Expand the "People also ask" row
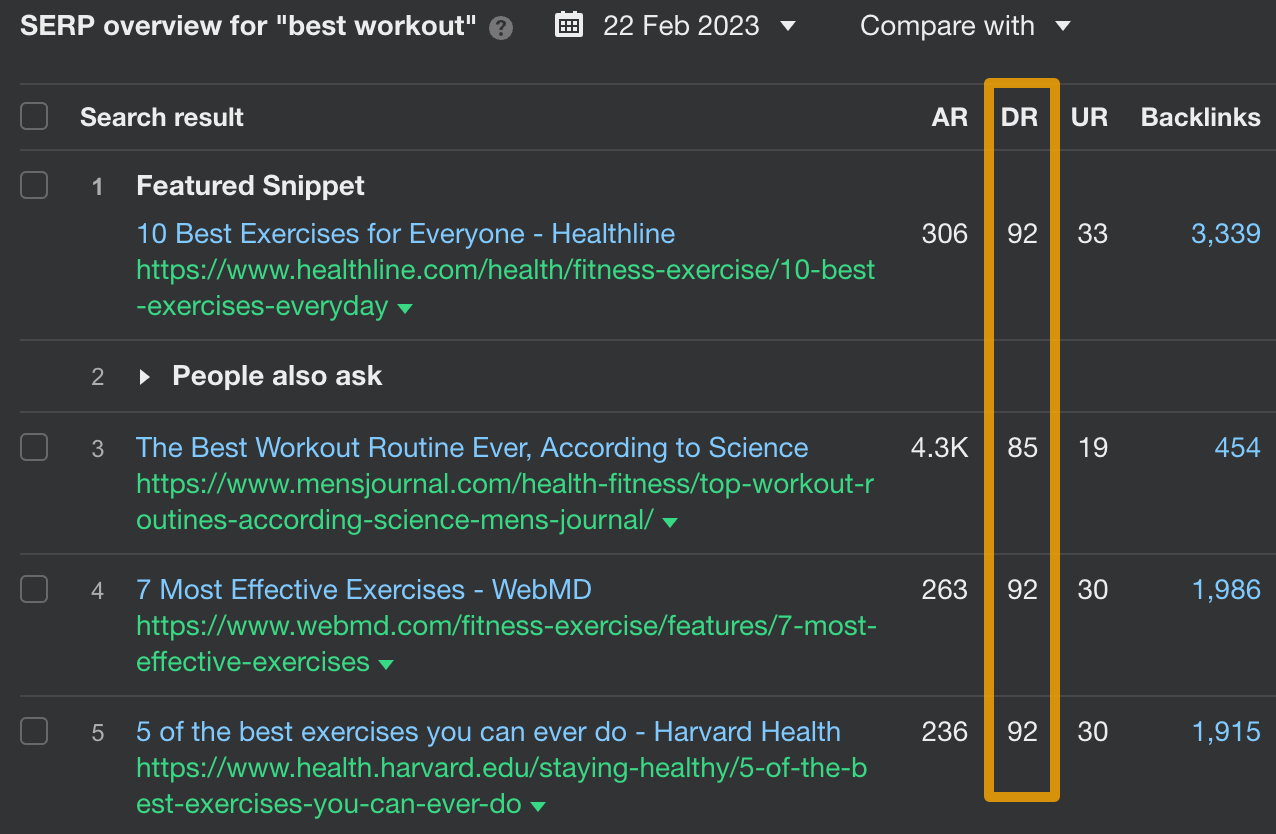Image resolution: width=1276 pixels, height=834 pixels. click(x=143, y=377)
